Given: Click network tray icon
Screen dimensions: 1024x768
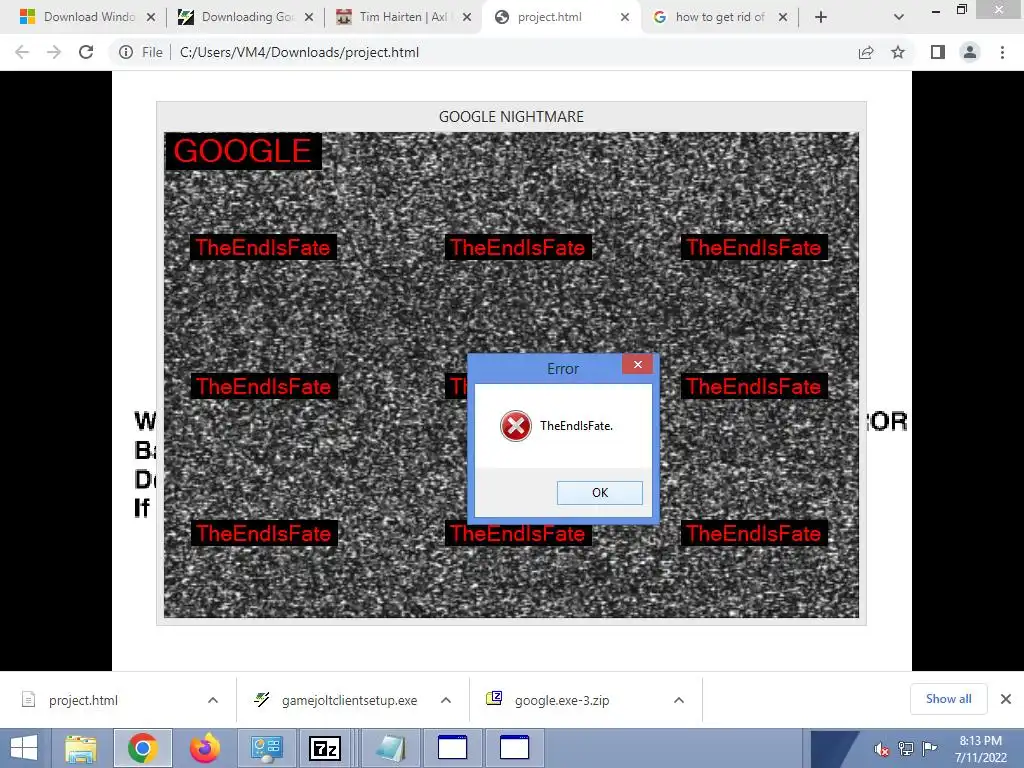Looking at the screenshot, I should click(905, 749).
